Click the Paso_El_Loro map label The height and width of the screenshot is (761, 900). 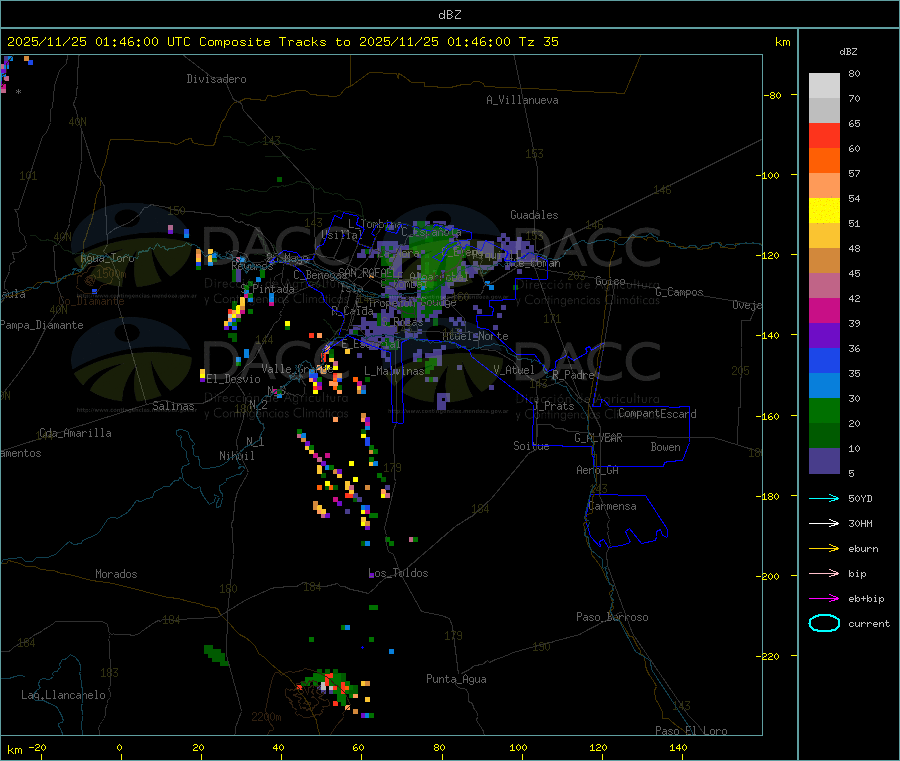click(691, 731)
